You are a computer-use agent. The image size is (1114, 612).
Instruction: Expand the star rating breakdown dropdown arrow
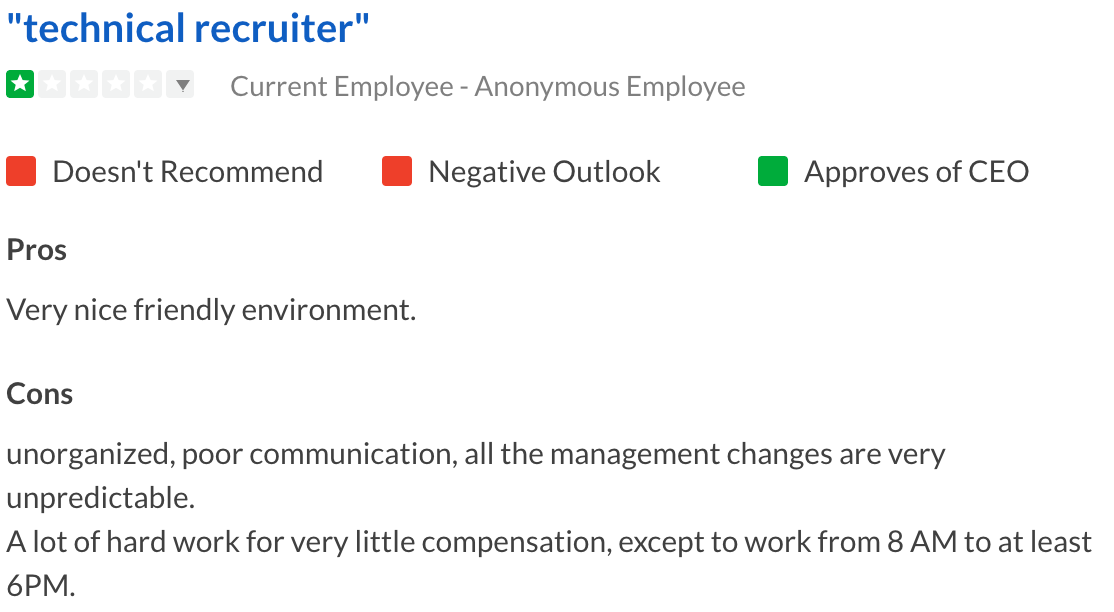tap(182, 85)
